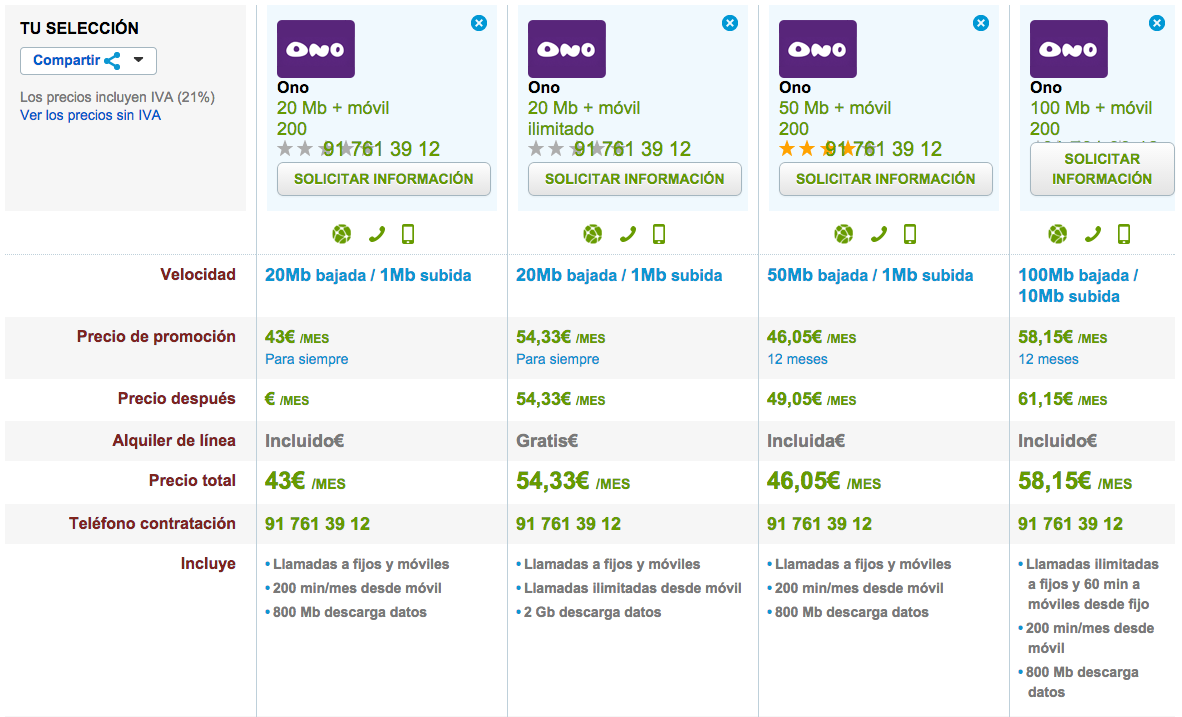Click 'Los precios incluyen IVA (21%)' note

[118, 97]
